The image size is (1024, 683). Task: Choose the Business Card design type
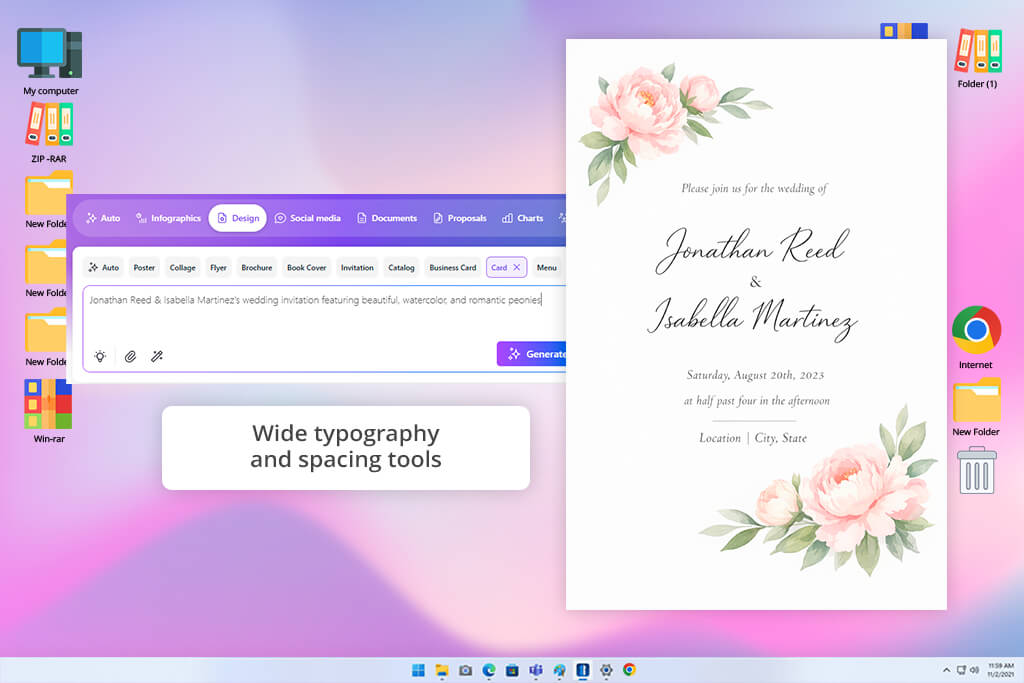(x=453, y=268)
